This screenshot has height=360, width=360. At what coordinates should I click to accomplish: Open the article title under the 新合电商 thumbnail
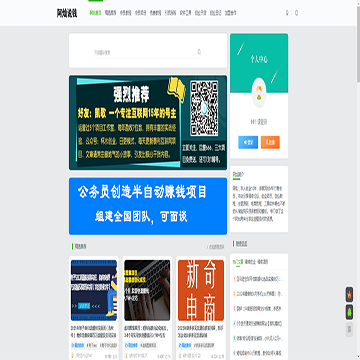pyautogui.click(x=201, y=332)
